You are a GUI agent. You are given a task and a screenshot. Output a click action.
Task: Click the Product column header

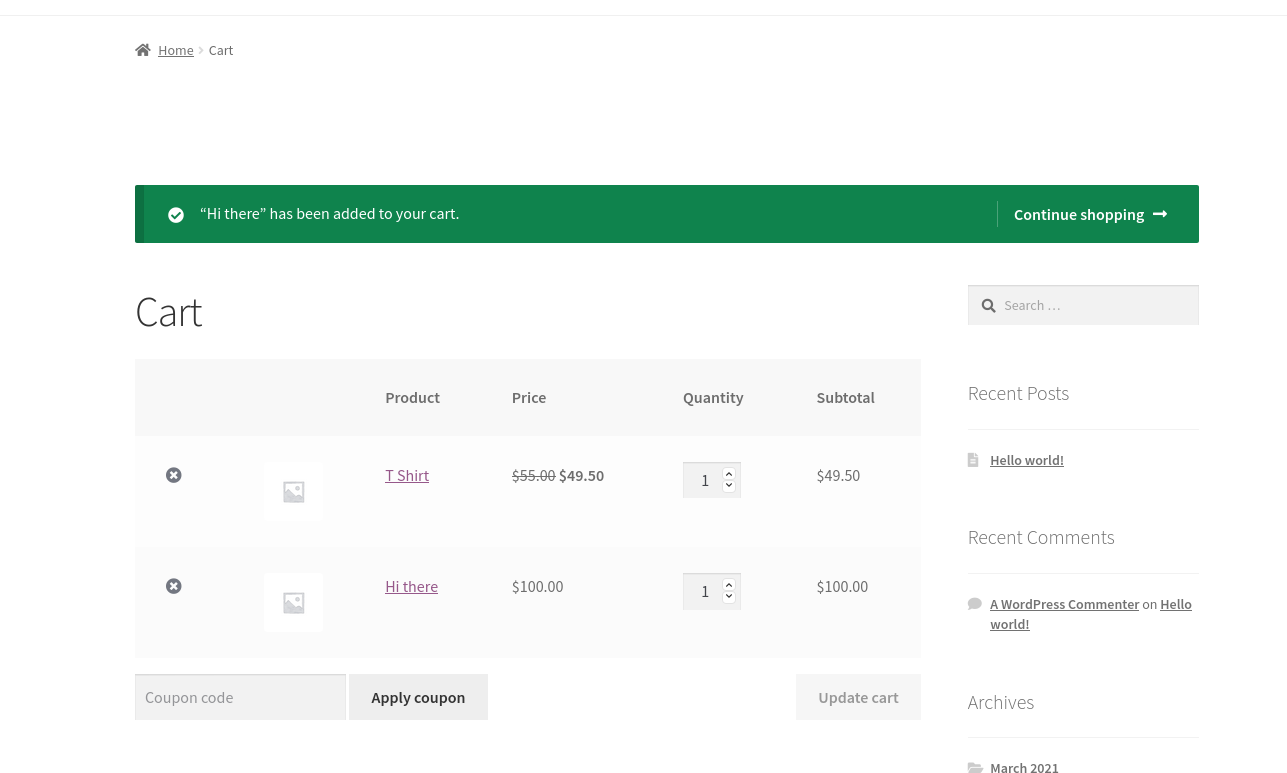click(x=412, y=397)
